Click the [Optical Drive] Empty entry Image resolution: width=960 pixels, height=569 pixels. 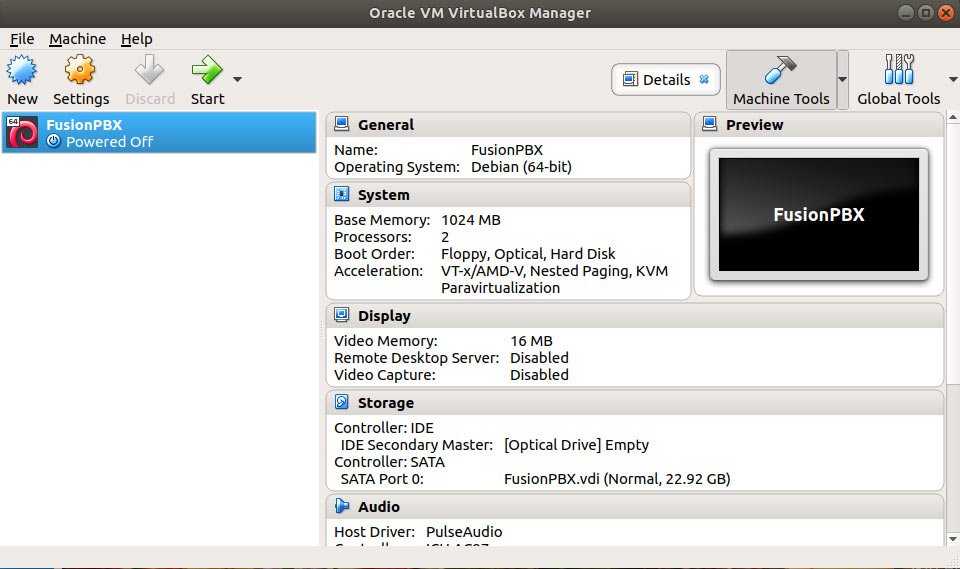(576, 445)
